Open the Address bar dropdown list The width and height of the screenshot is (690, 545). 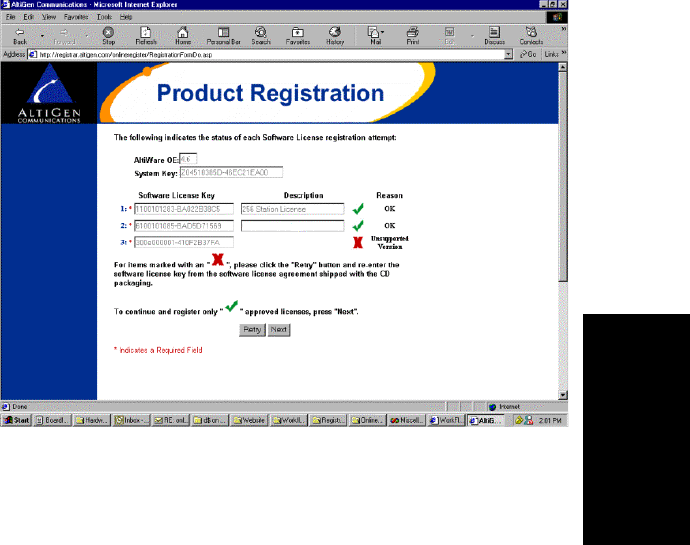pyautogui.click(x=509, y=54)
